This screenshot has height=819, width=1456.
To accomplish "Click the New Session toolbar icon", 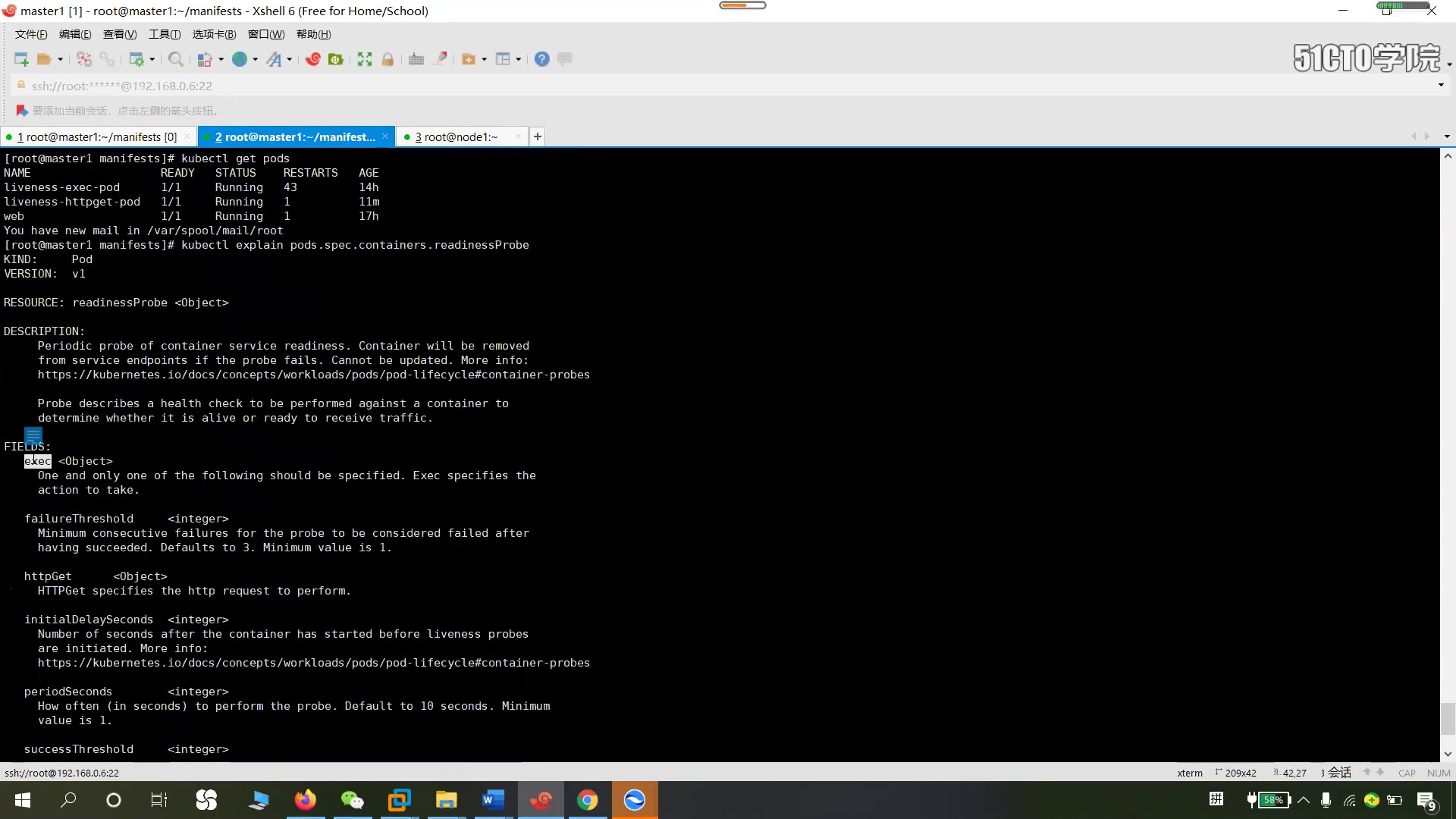I will [x=21, y=59].
